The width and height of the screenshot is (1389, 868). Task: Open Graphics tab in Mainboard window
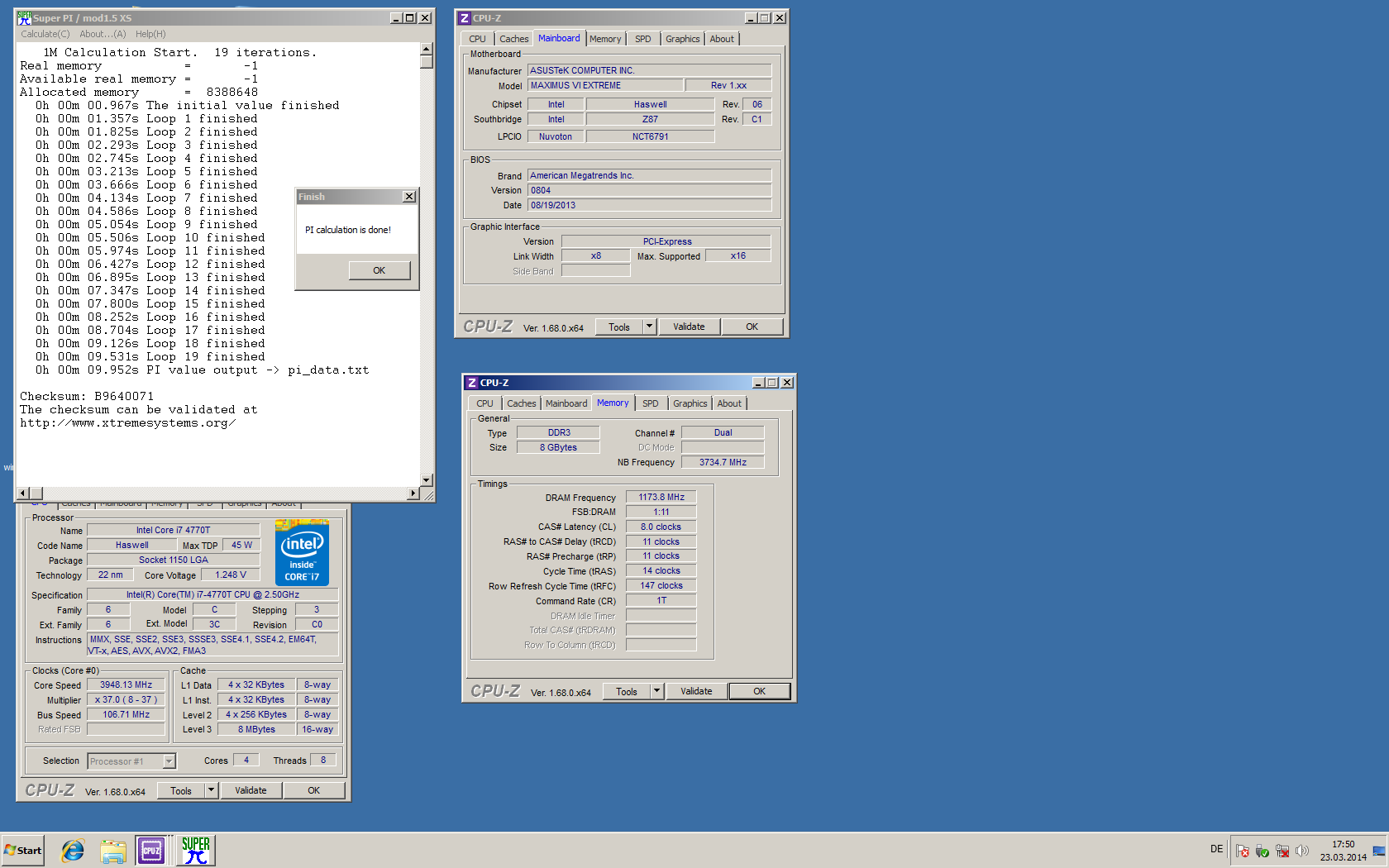pos(683,39)
